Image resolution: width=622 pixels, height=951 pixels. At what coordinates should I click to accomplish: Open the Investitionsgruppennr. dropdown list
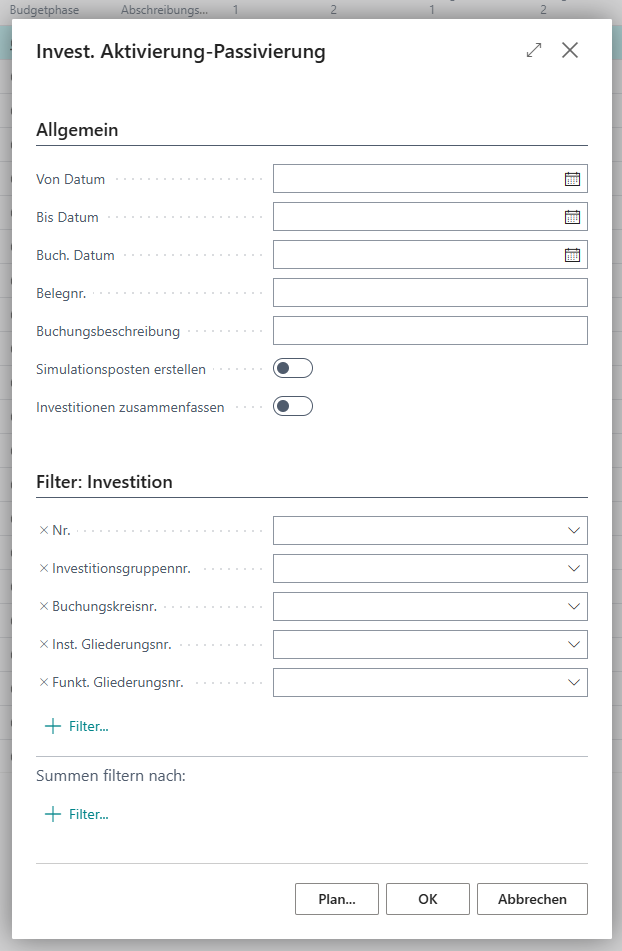click(x=574, y=568)
